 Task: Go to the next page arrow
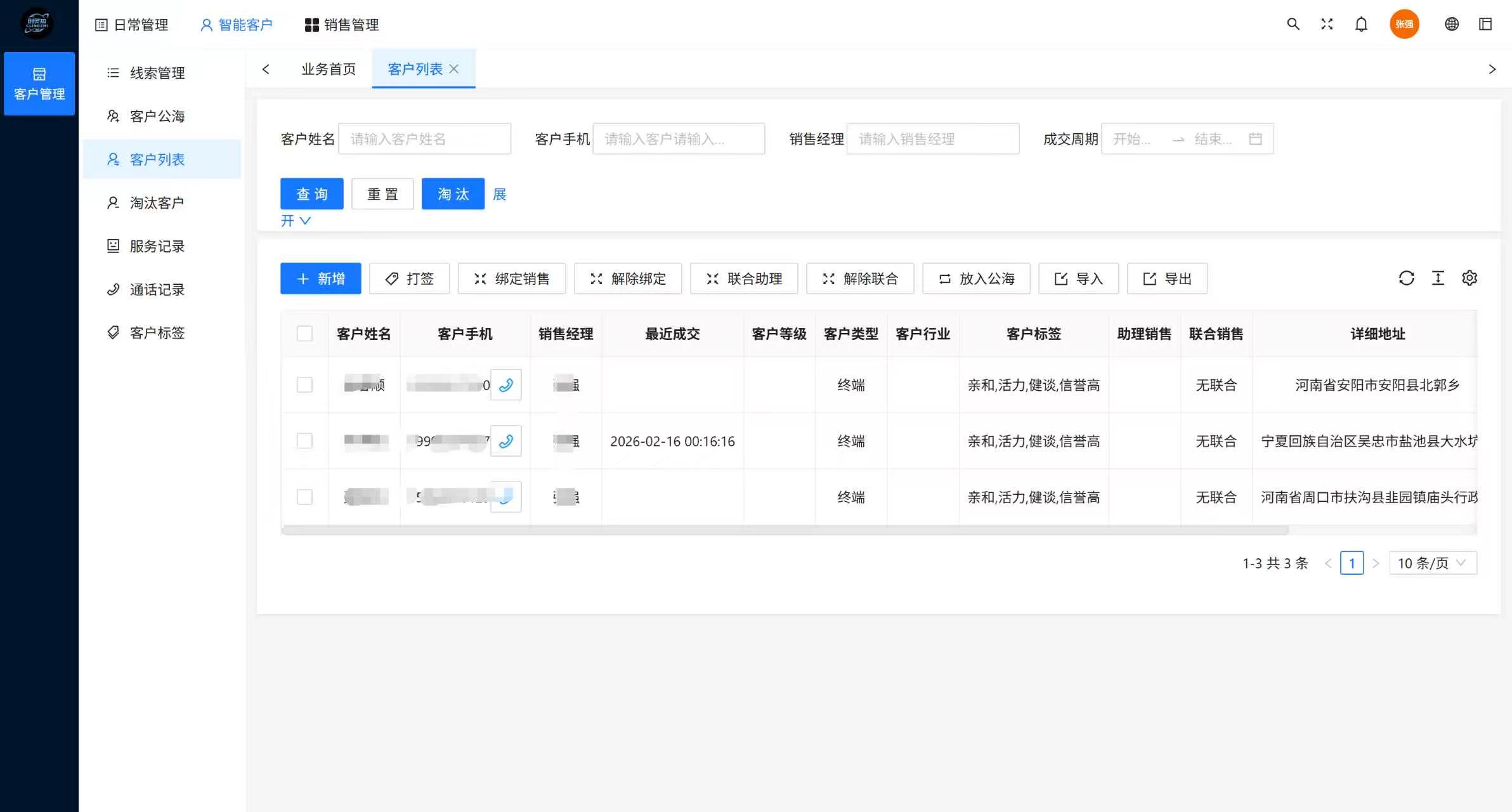point(1376,563)
